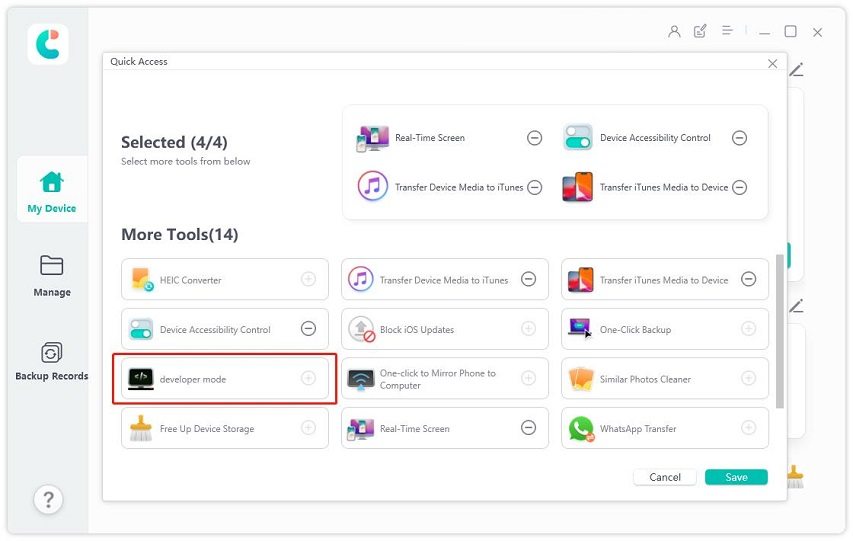Click Device Accessibility Control icon in More Tools

coord(141,329)
